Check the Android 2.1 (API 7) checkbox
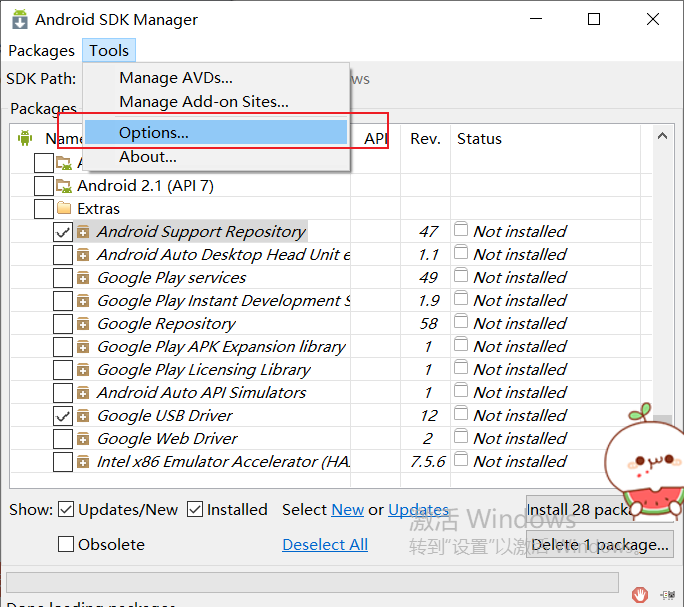Screen dimensions: 684x607 point(44,185)
